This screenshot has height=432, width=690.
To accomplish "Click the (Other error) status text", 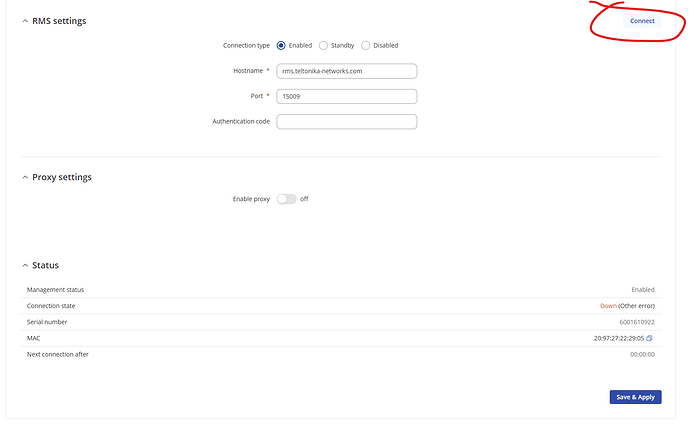I will pos(637,306).
